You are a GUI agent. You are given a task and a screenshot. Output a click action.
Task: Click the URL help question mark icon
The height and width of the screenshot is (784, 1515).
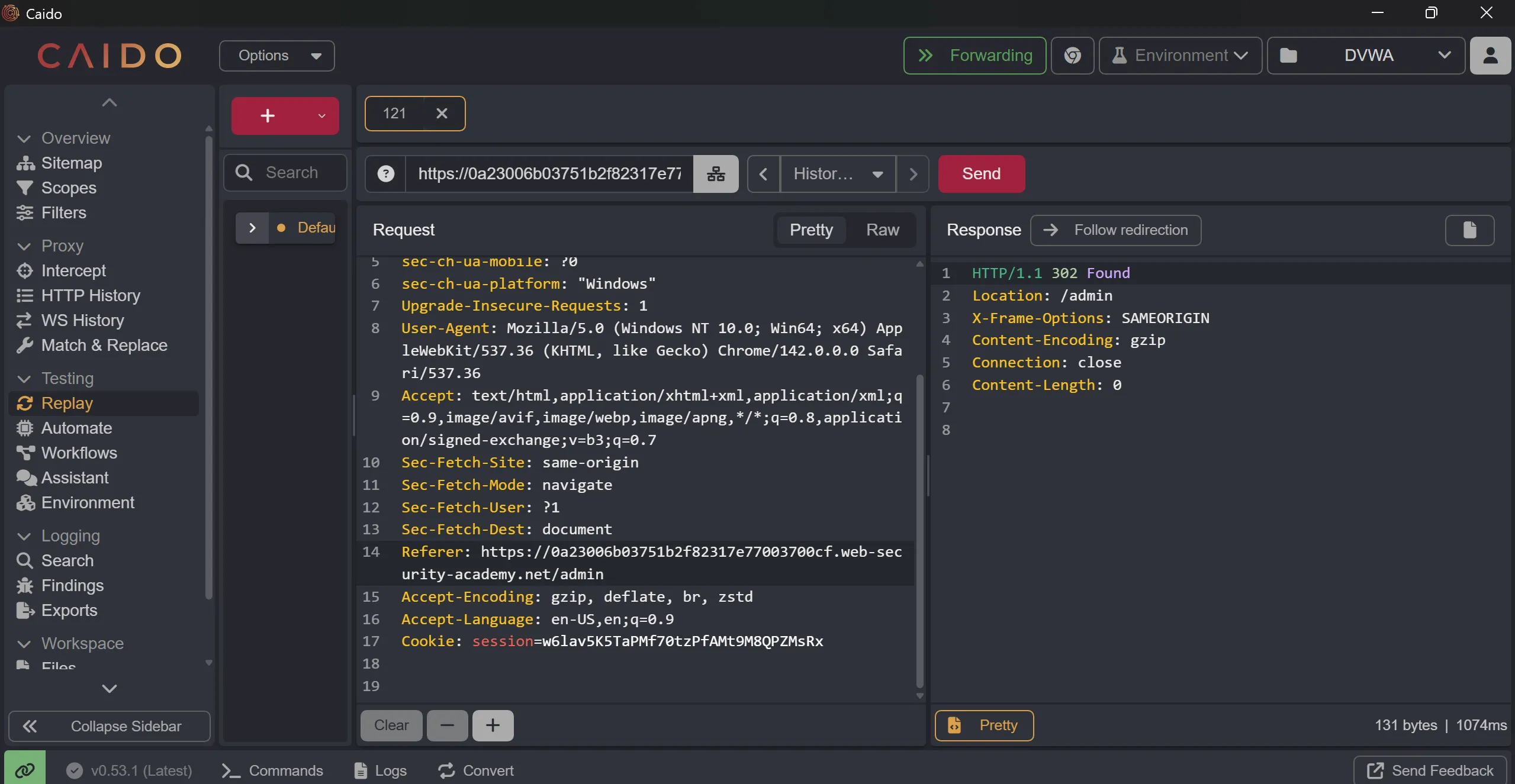[386, 174]
